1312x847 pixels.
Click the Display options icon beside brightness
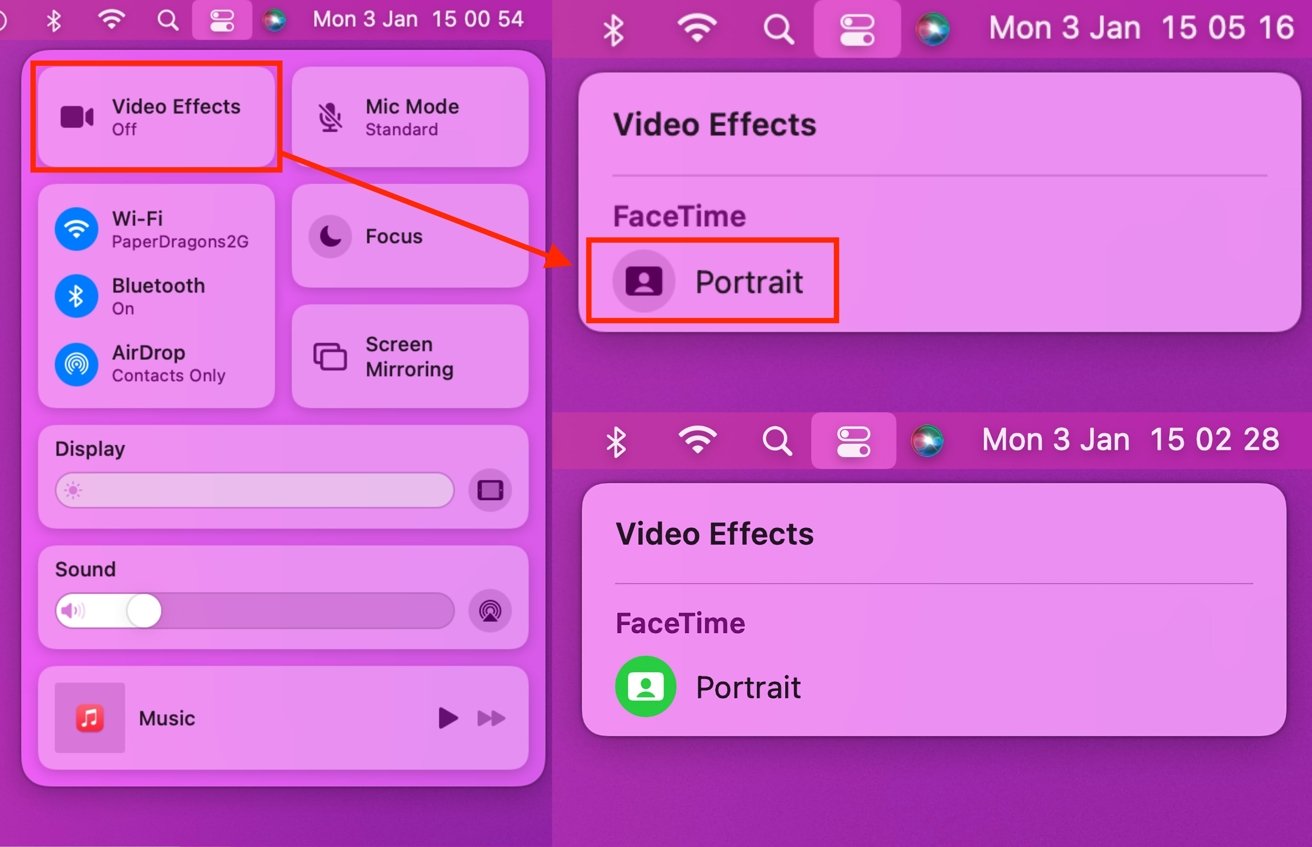coord(490,491)
